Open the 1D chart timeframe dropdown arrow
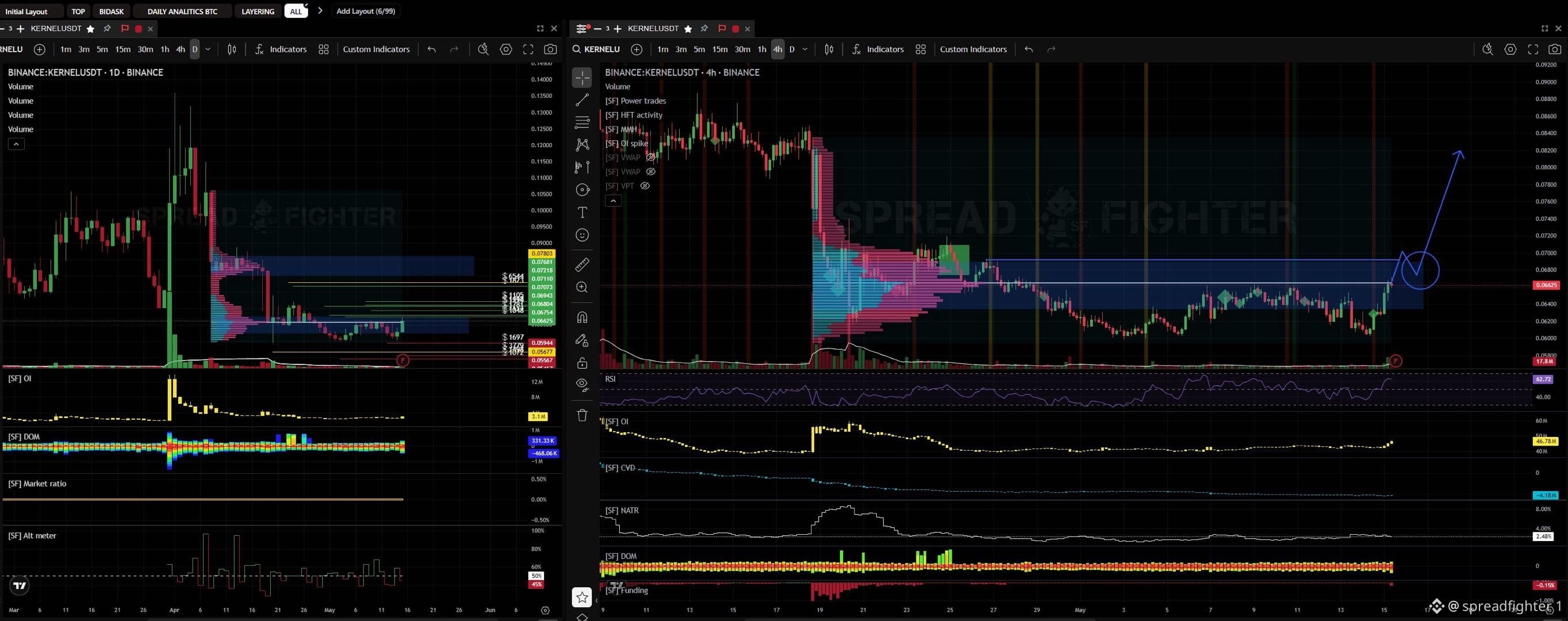 [x=208, y=49]
